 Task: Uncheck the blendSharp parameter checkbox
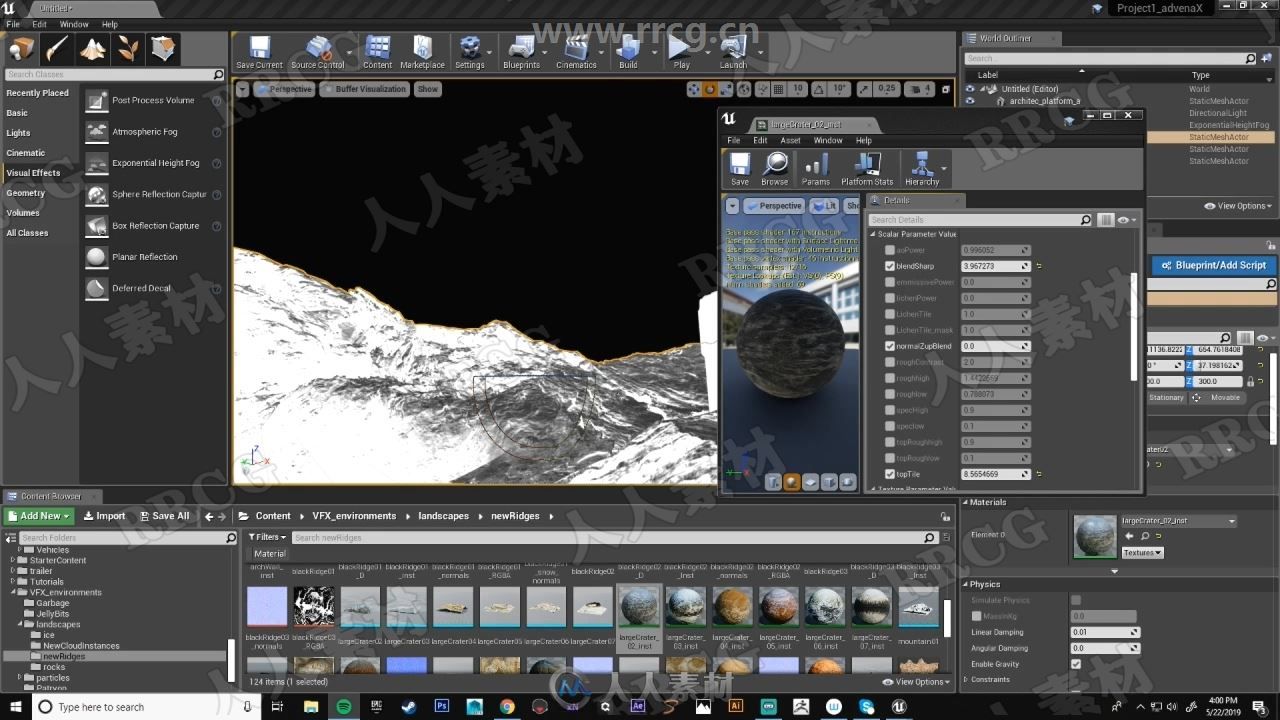(890, 266)
